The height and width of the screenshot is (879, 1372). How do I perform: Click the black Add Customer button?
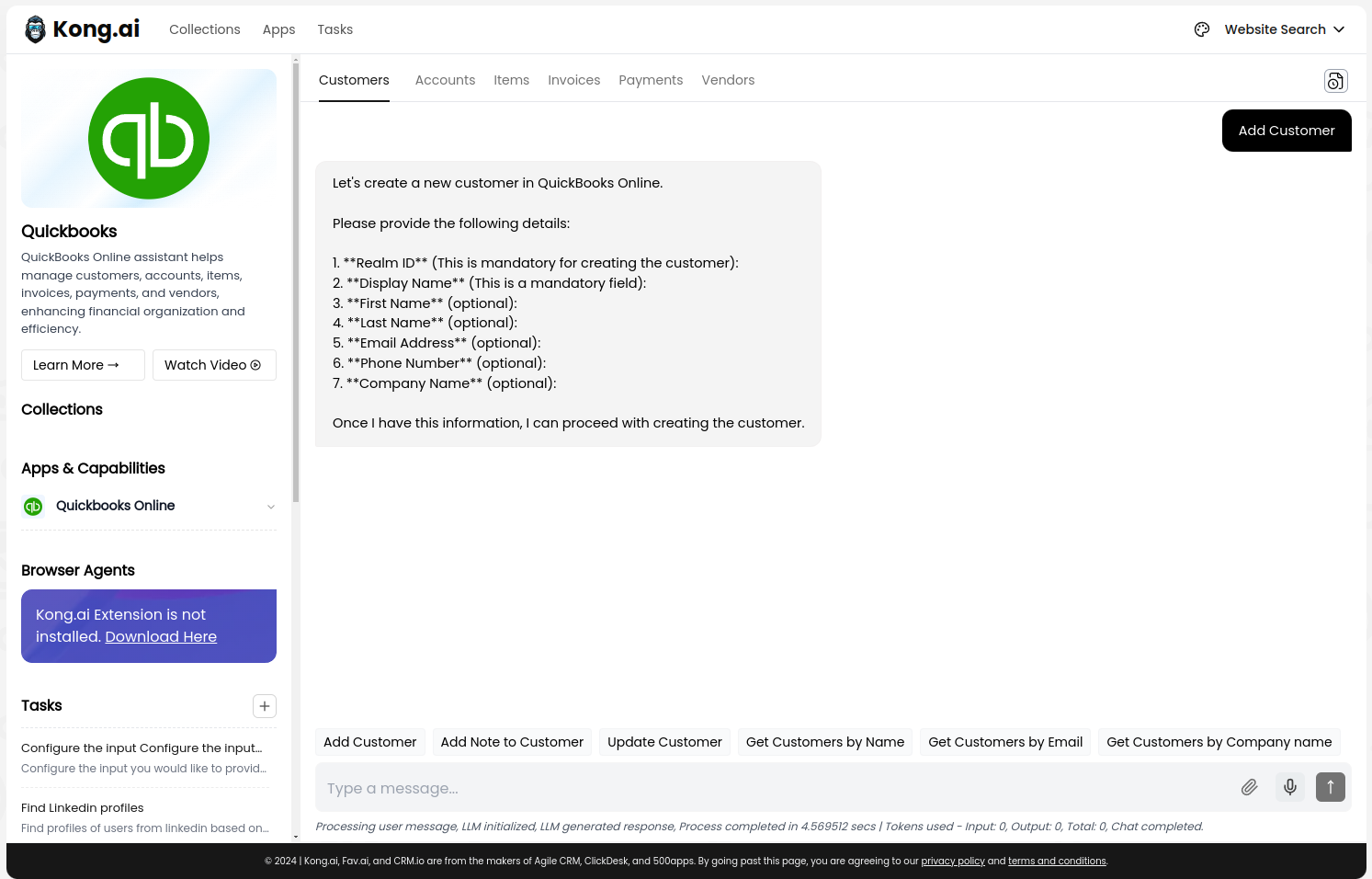1287,131
